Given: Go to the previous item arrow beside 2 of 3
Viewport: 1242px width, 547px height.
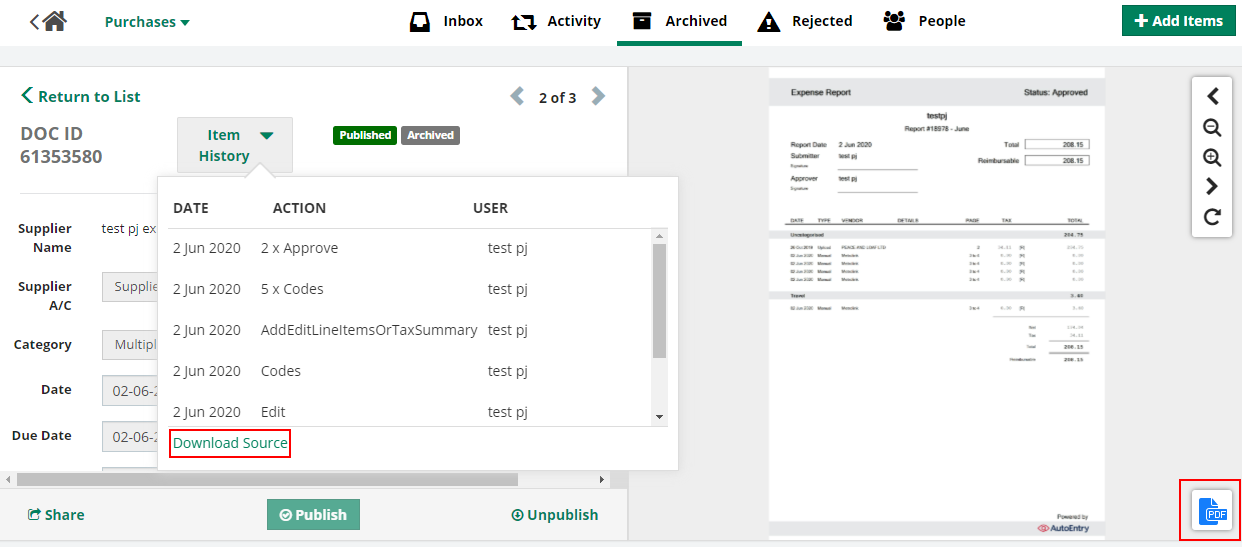Looking at the screenshot, I should pyautogui.click(x=517, y=96).
